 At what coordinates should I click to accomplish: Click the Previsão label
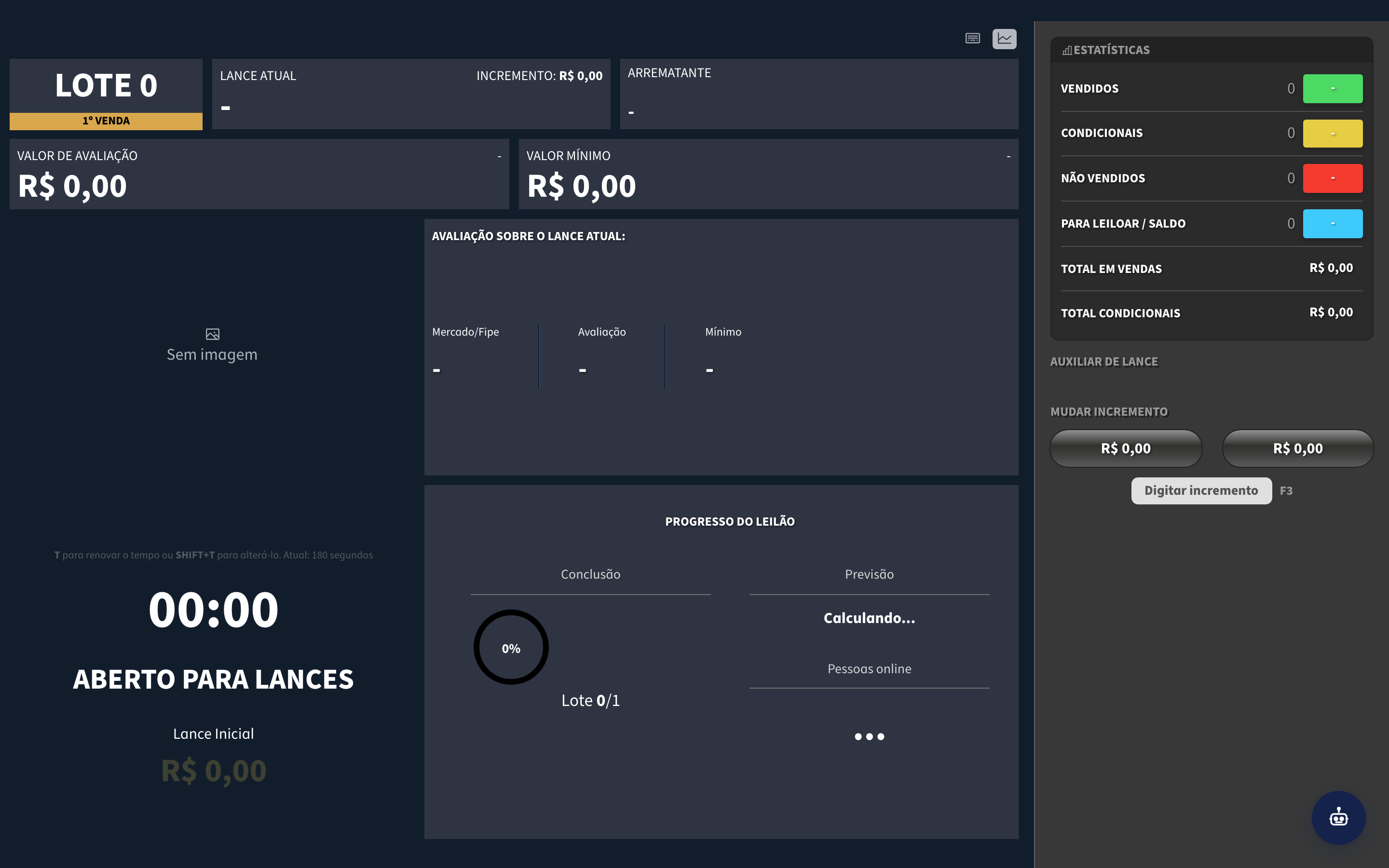coord(869,574)
